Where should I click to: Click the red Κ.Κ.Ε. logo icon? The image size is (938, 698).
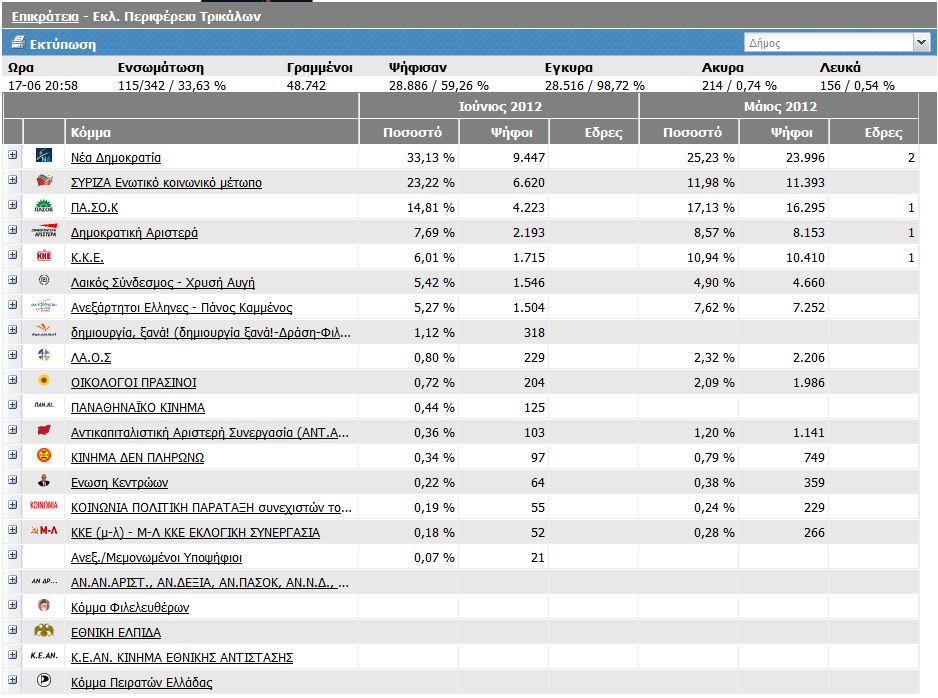pos(44,256)
